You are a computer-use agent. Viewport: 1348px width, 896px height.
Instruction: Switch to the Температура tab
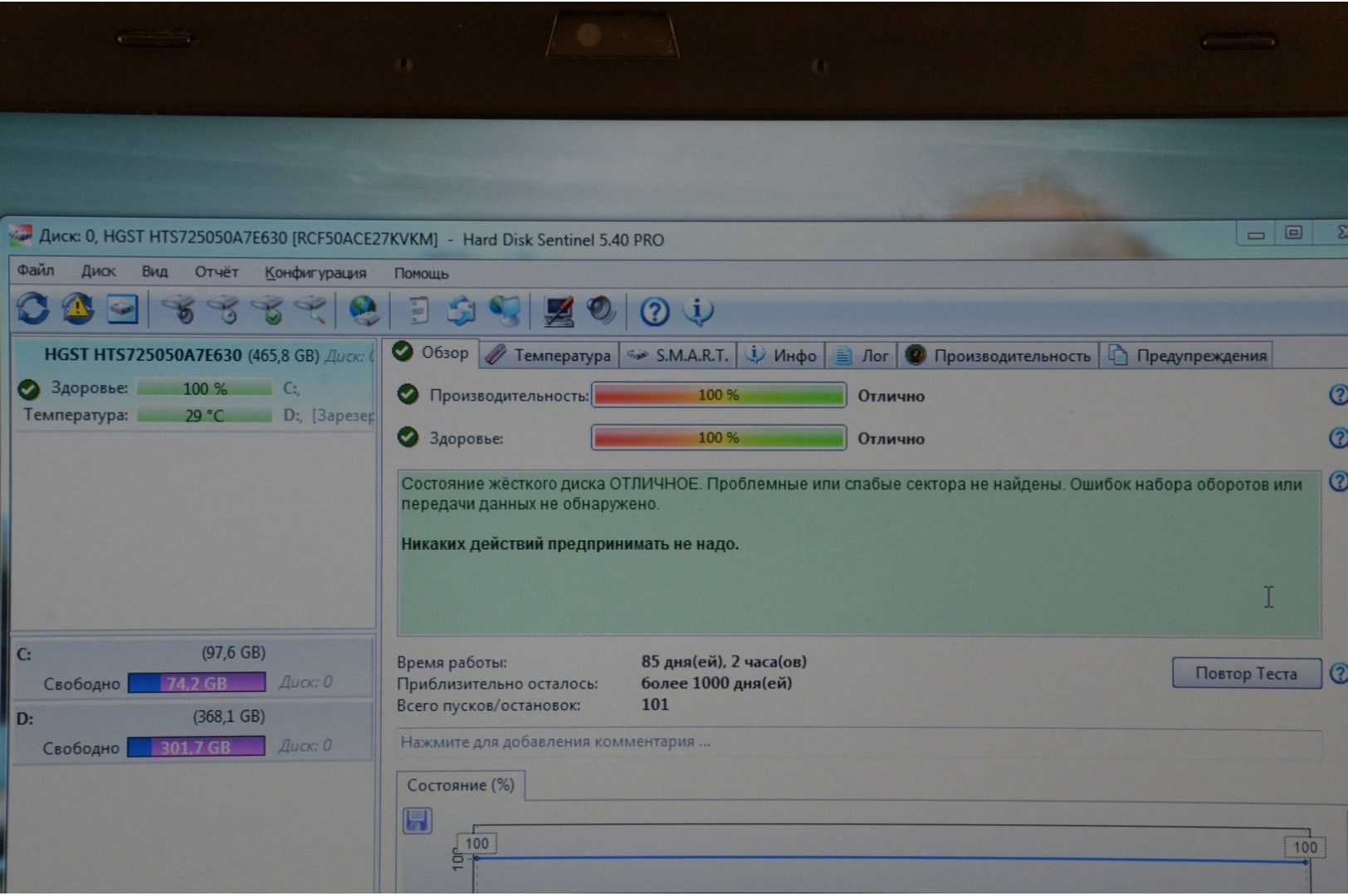[x=549, y=356]
